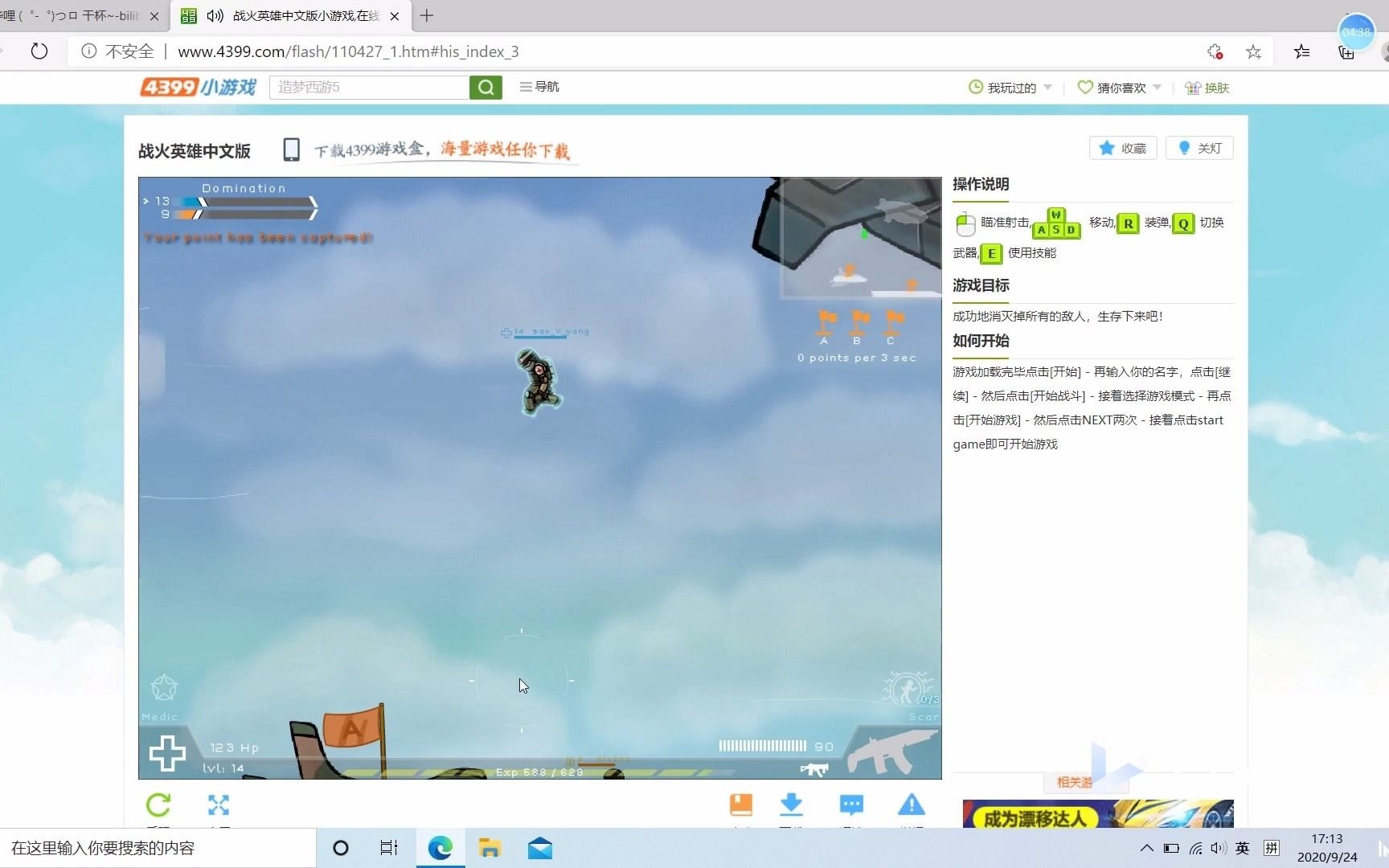Click the battery icon in system tray
This screenshot has height=868, width=1389.
click(1172, 848)
